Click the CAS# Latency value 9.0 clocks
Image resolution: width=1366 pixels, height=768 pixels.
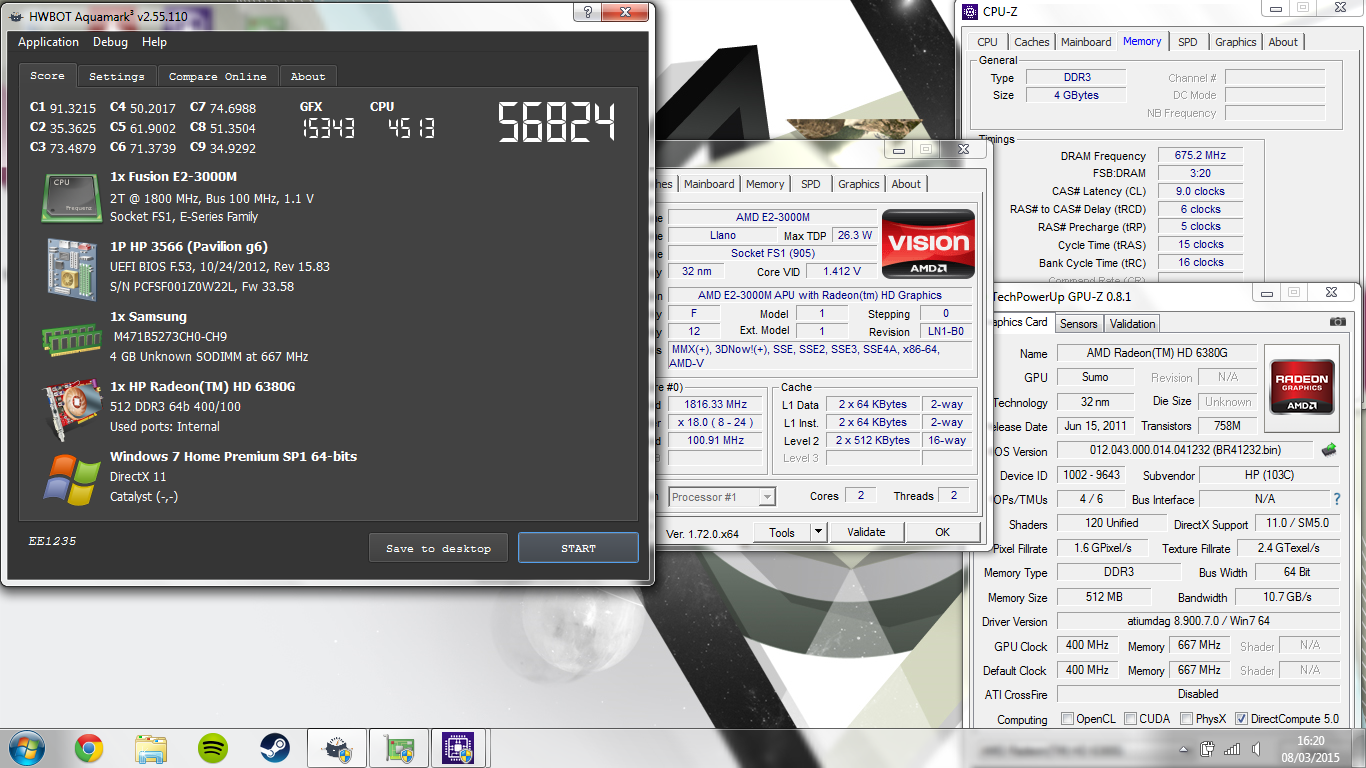click(x=1200, y=191)
